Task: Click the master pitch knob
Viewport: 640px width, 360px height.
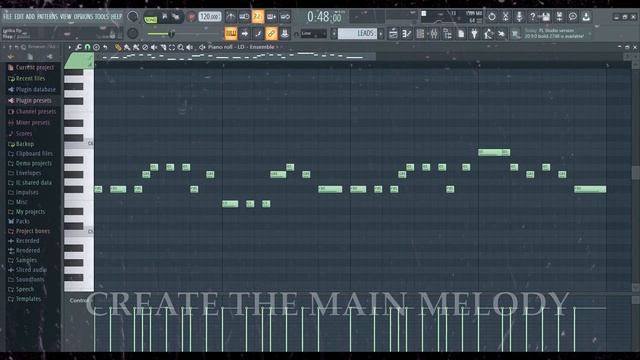Action: point(133,33)
